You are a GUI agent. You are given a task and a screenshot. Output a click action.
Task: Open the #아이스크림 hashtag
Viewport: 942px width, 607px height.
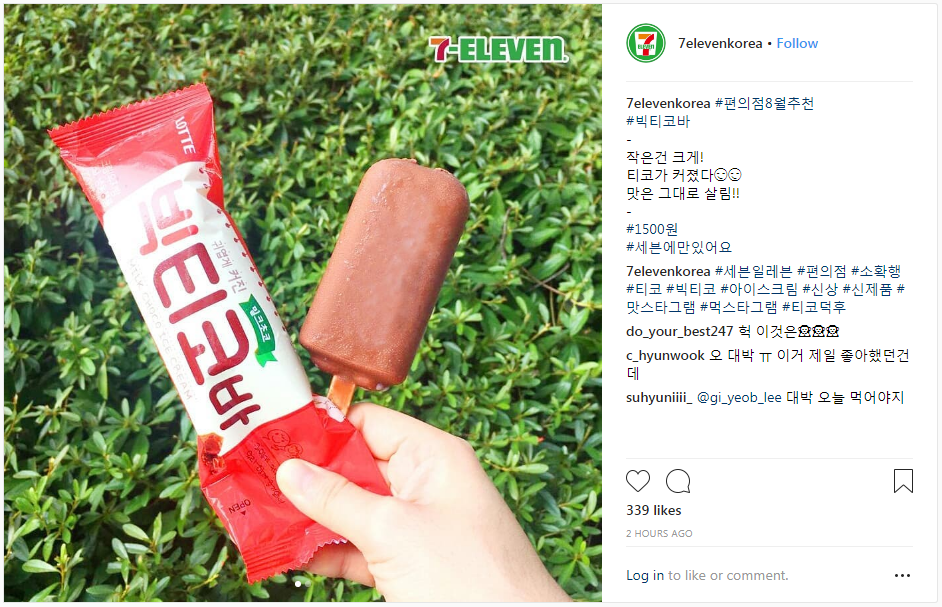pyautogui.click(x=759, y=290)
